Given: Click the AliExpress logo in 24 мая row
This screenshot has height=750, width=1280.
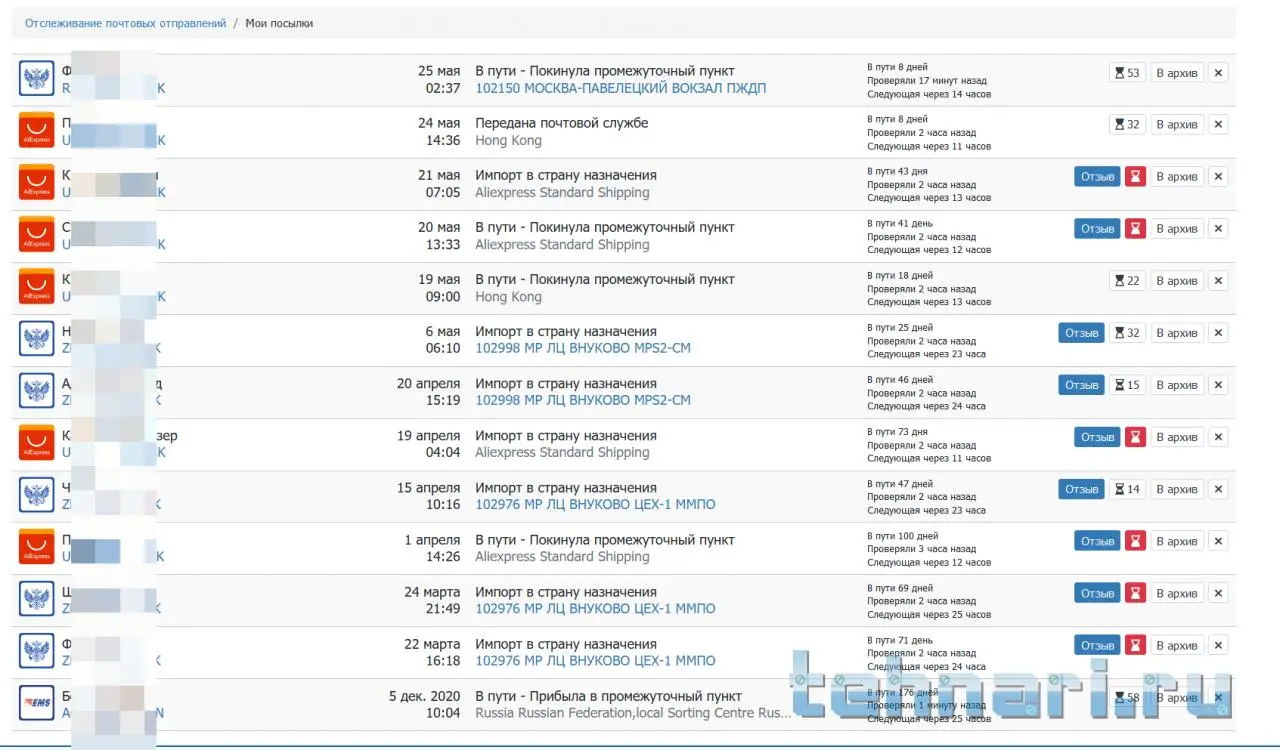Looking at the screenshot, I should (37, 131).
